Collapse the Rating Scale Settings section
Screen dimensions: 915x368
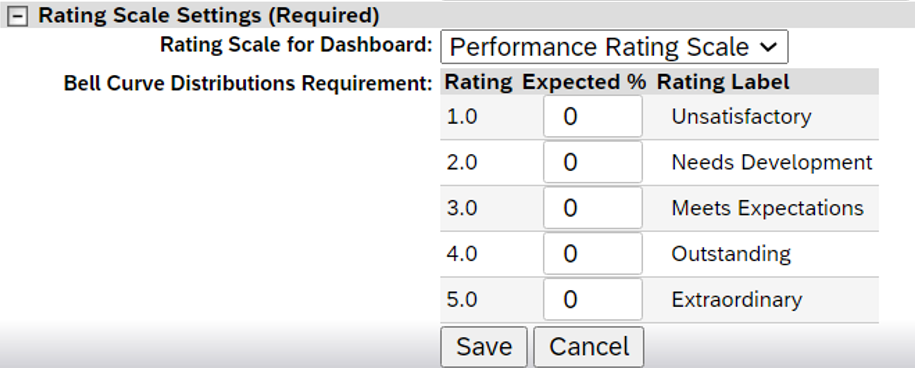click(19, 17)
